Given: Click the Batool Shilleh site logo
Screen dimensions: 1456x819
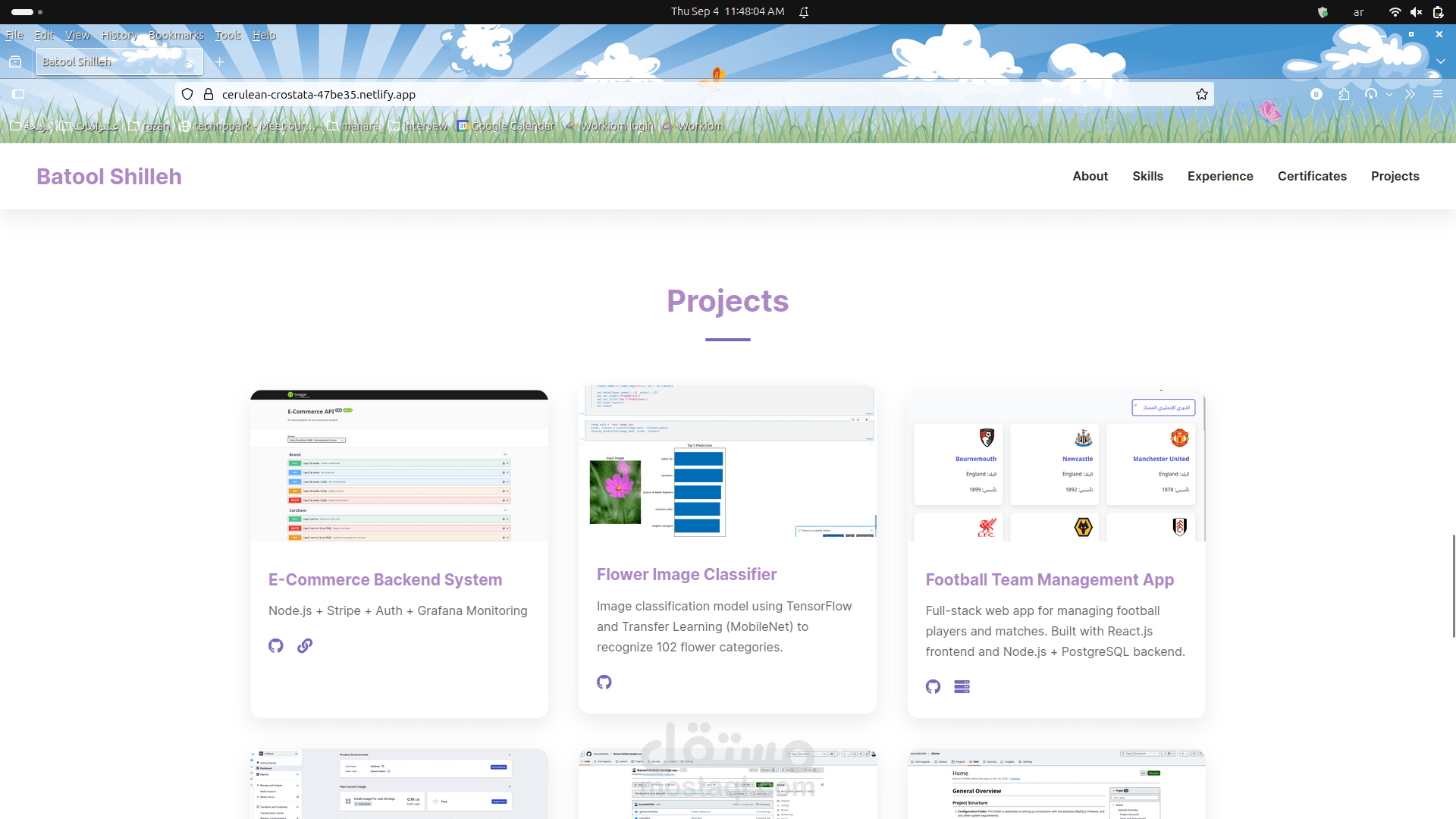Looking at the screenshot, I should (109, 176).
